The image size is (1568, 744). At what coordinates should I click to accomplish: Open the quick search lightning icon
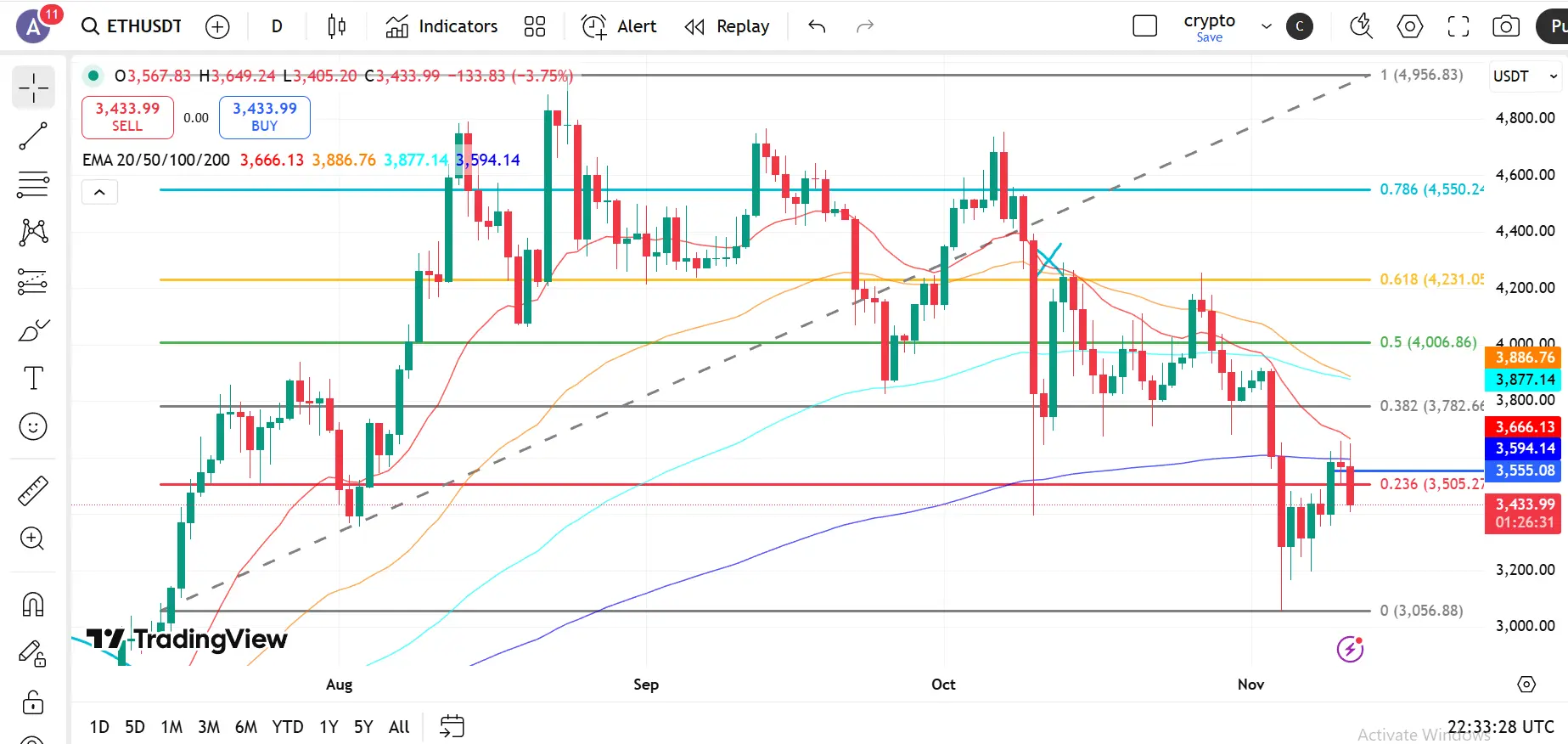tap(1362, 27)
